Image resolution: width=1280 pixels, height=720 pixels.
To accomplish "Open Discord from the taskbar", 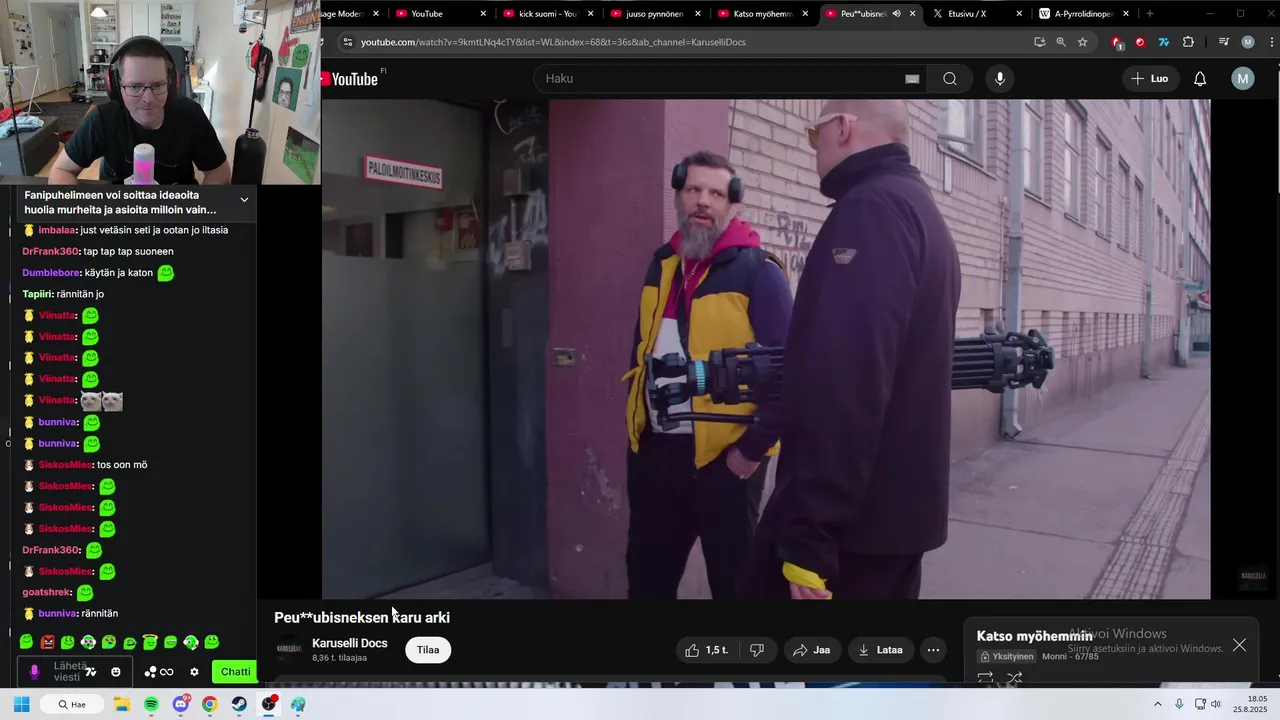I will [180, 704].
